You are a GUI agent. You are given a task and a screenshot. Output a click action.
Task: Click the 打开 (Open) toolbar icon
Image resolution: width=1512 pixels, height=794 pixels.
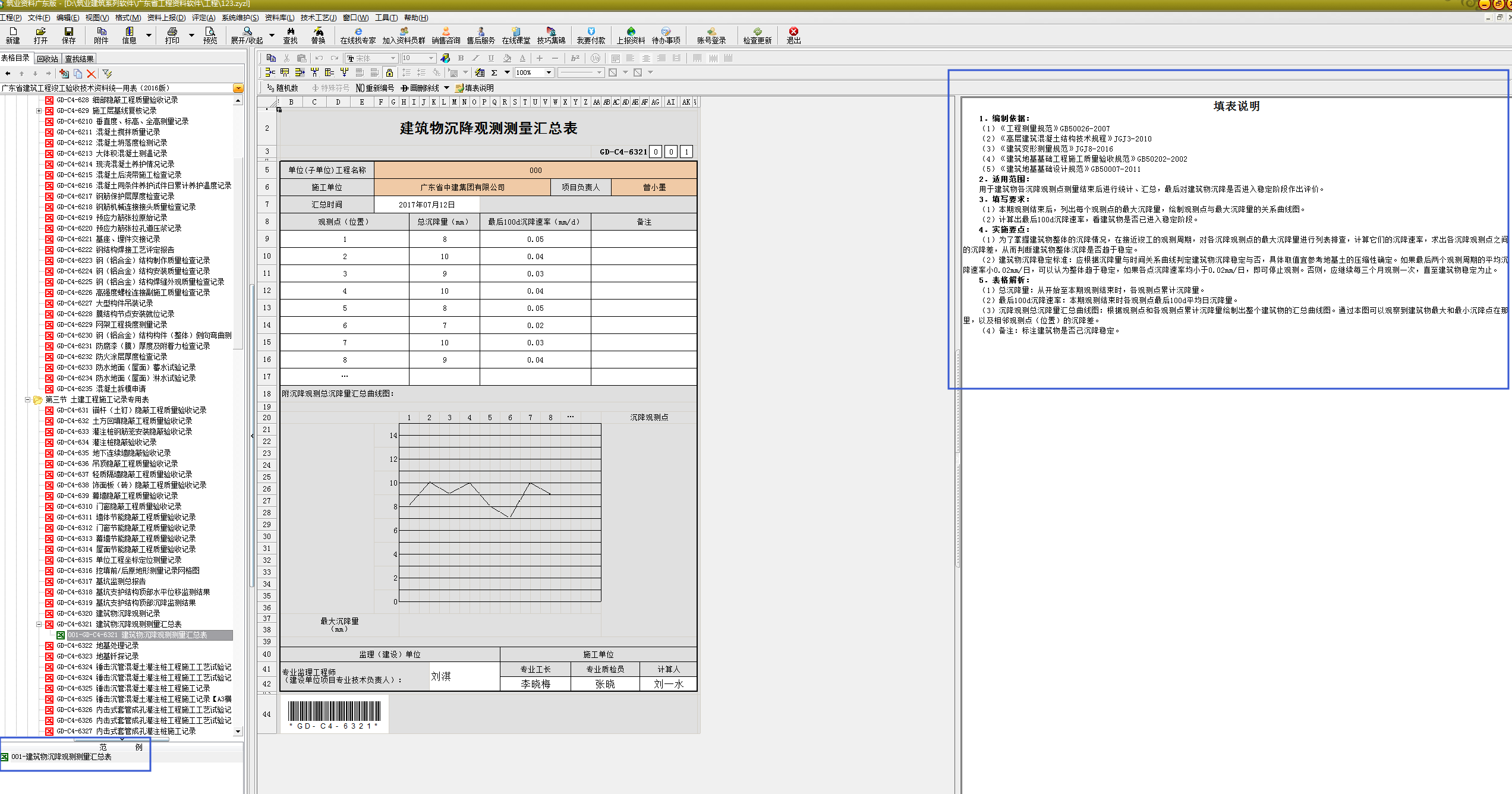pyautogui.click(x=40, y=35)
